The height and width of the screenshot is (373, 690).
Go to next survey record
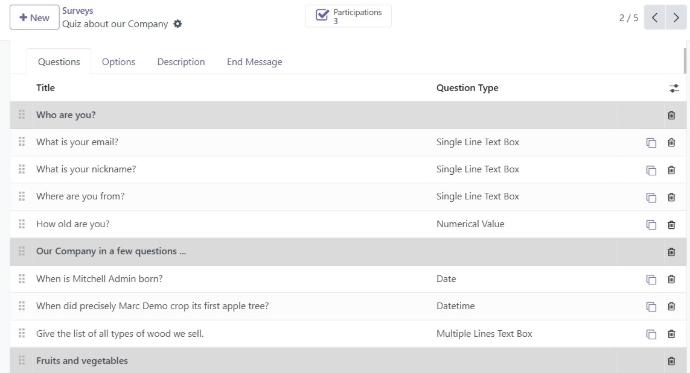[x=676, y=18]
